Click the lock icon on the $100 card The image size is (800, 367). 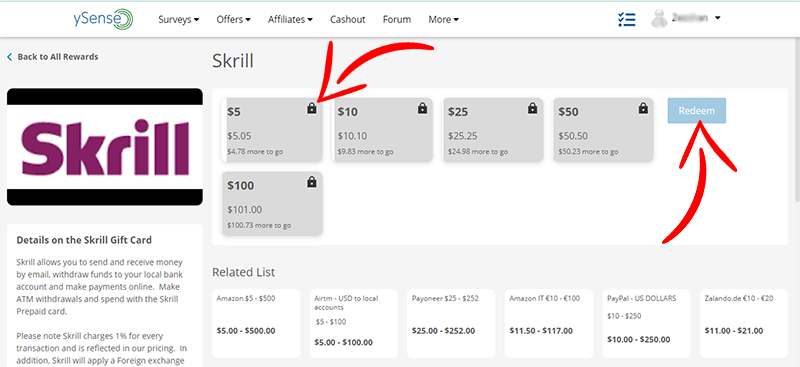pos(312,182)
